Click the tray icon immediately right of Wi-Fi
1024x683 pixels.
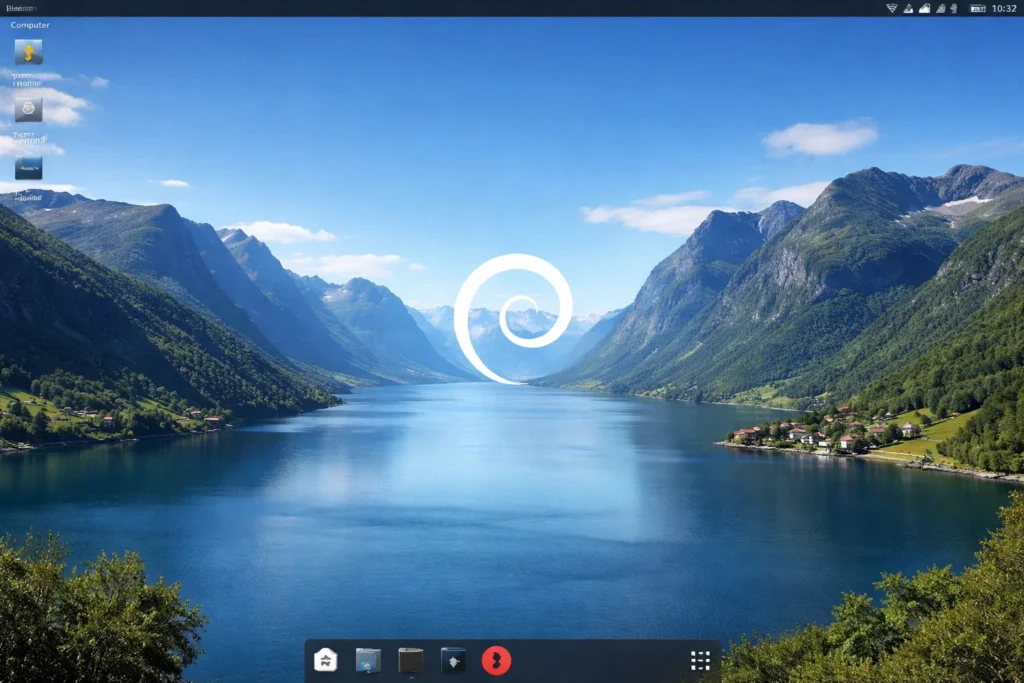909,8
